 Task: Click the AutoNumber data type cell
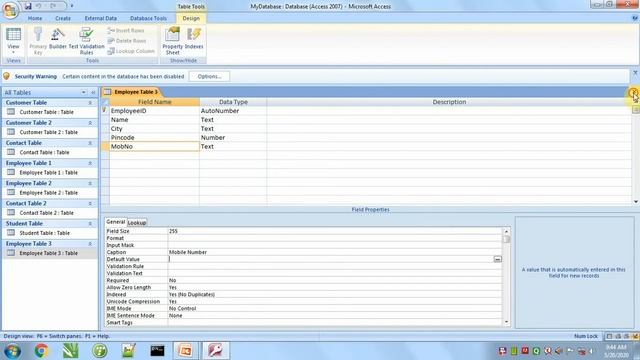[233, 111]
